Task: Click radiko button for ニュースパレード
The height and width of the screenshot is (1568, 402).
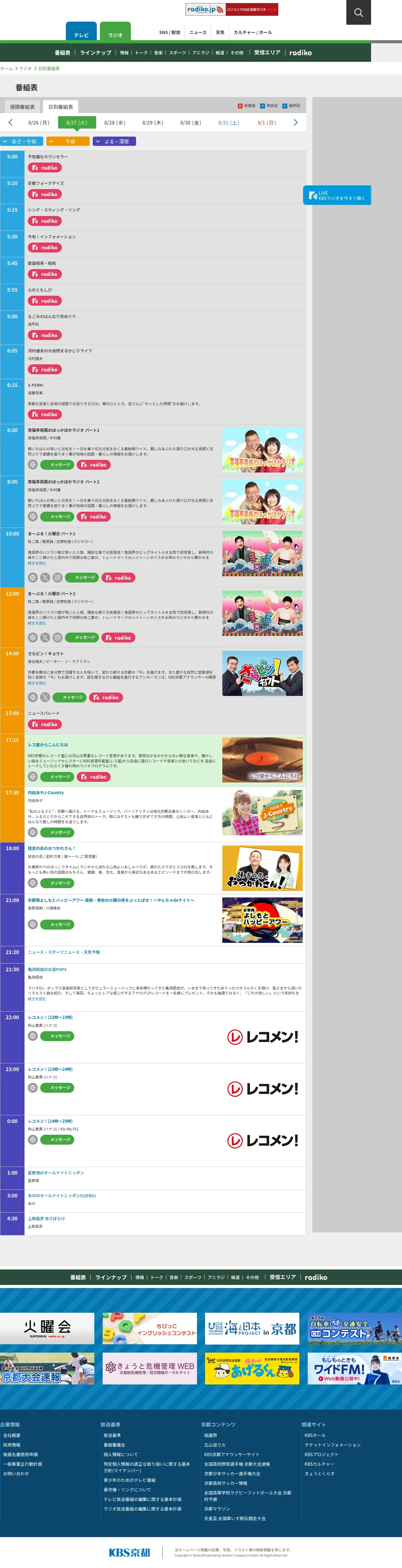Action: 45,724
